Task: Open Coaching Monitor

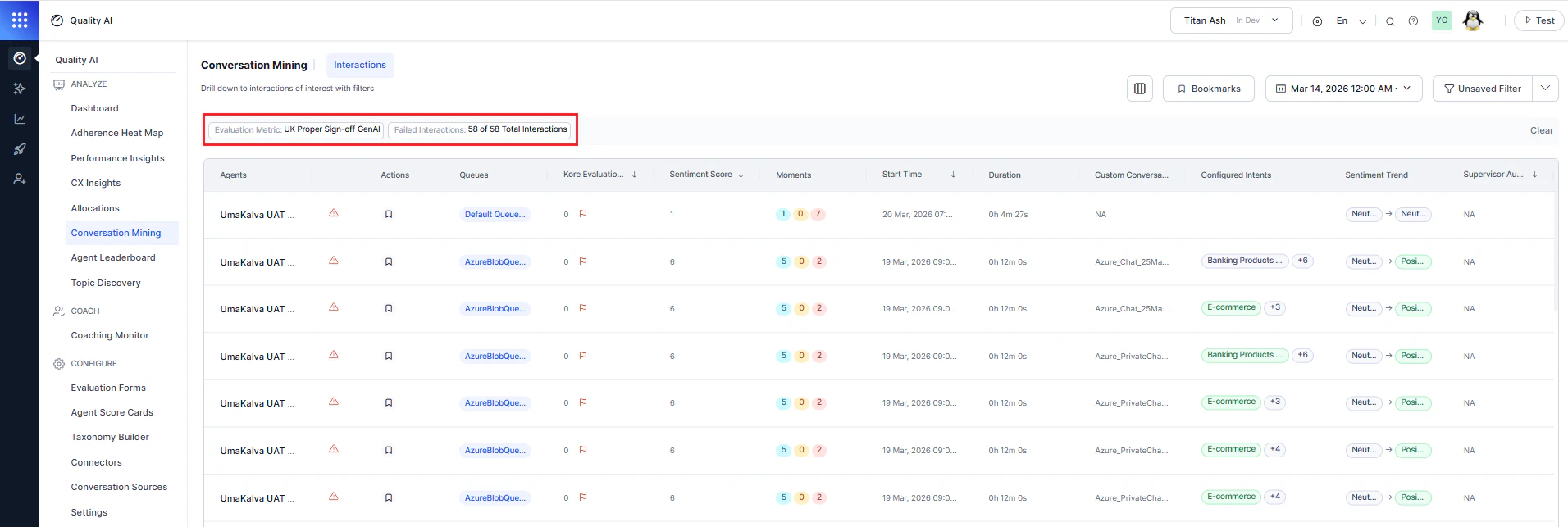Action: pos(110,335)
